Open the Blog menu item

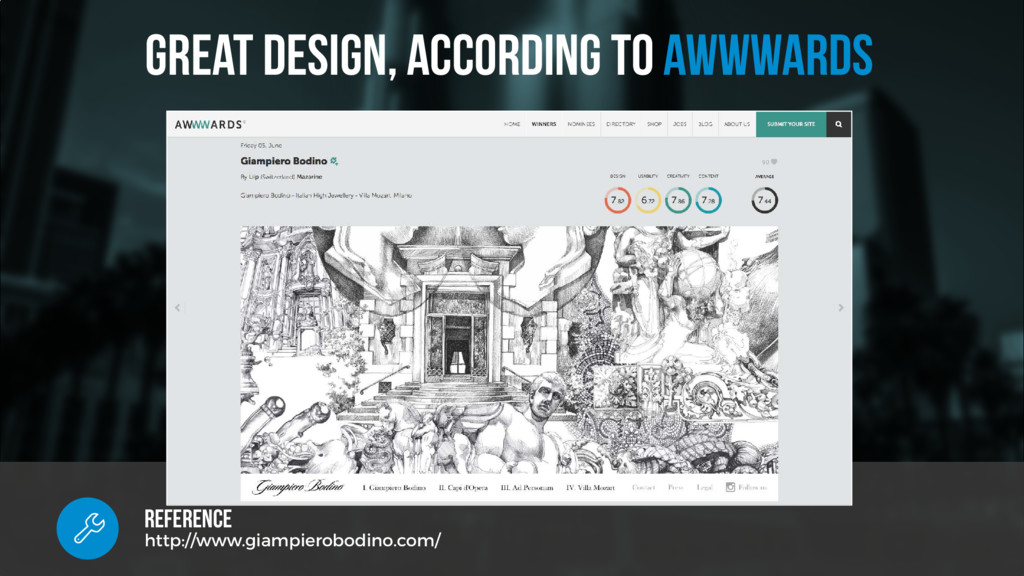click(705, 124)
